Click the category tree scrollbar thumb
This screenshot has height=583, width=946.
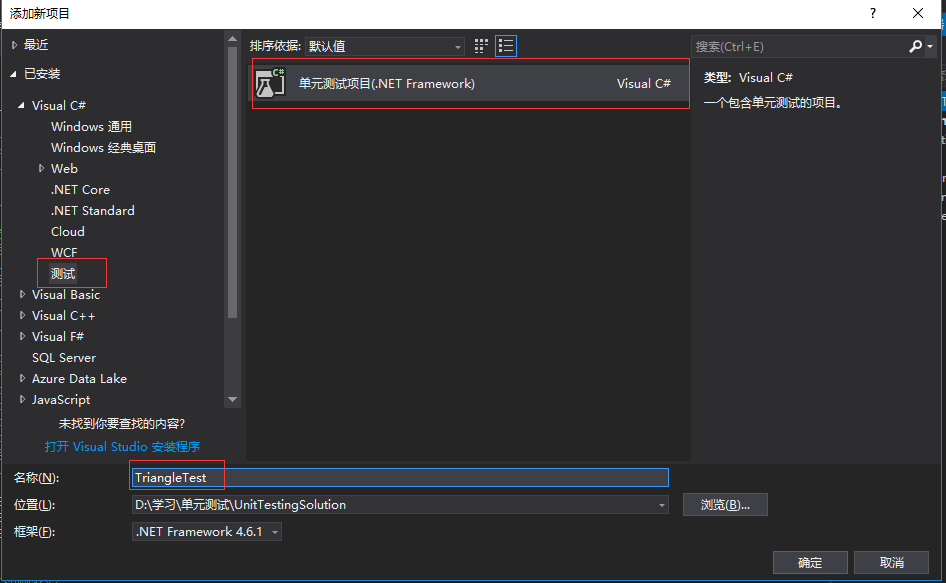232,182
